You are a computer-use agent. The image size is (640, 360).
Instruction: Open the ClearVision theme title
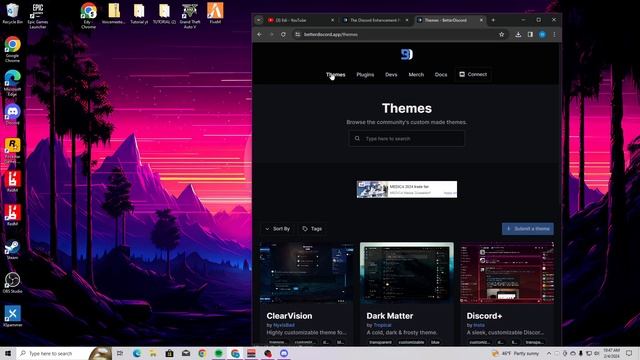(289, 316)
